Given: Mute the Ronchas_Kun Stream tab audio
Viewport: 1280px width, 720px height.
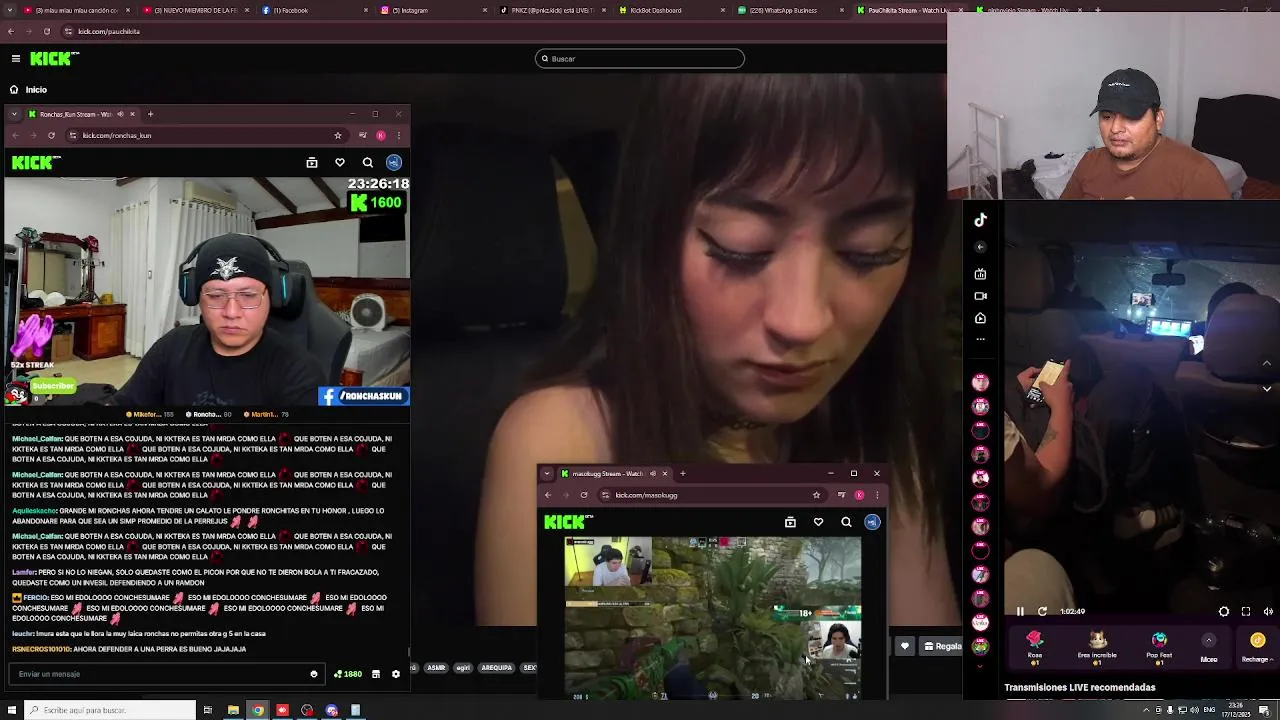Looking at the screenshot, I should (x=121, y=114).
